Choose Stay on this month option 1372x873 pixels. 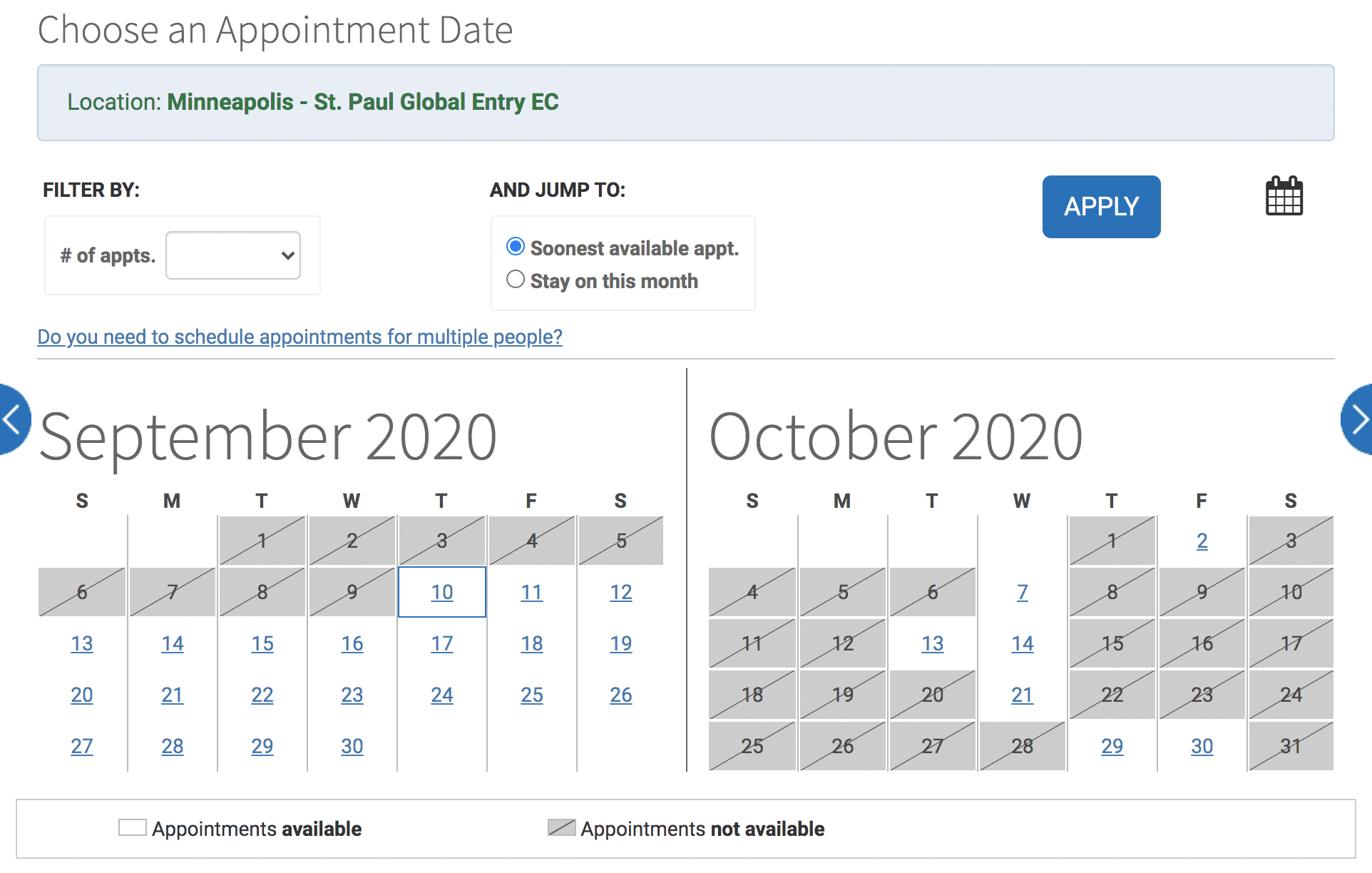pos(515,279)
